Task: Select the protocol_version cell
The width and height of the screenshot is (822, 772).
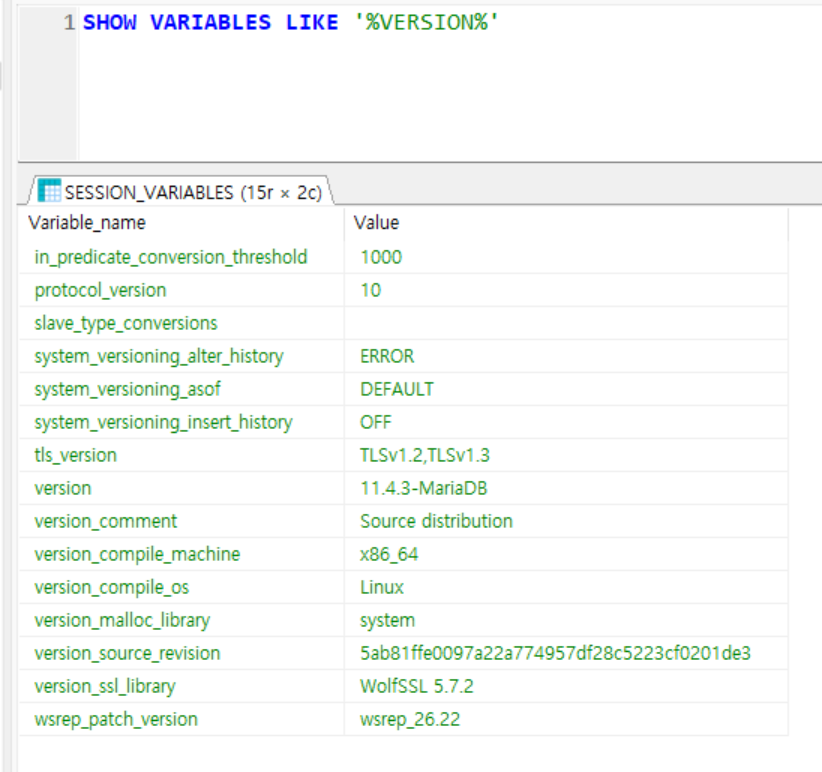Action: click(181, 290)
